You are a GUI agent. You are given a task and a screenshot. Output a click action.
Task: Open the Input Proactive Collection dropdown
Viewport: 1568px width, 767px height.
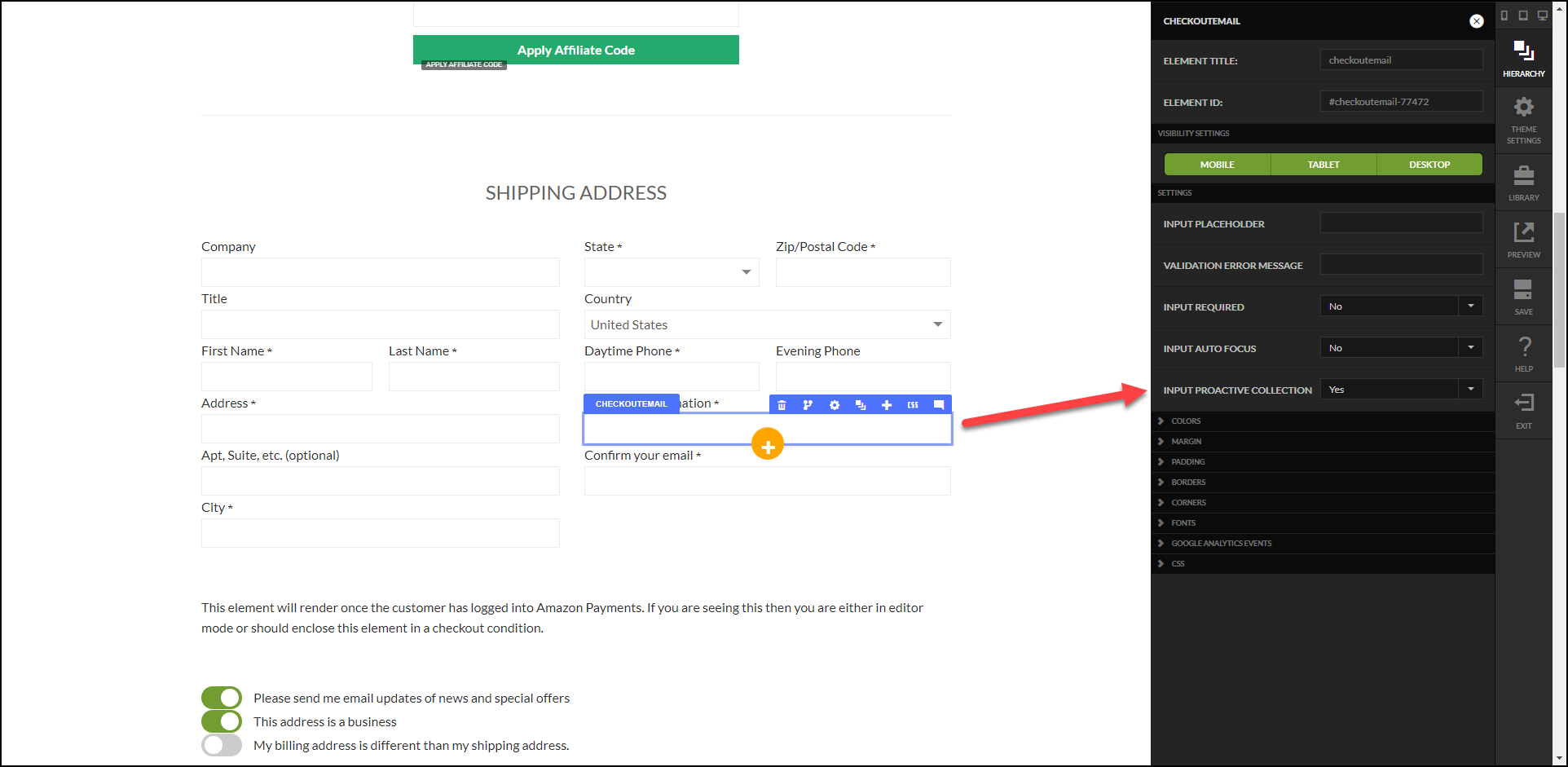[x=1401, y=390]
